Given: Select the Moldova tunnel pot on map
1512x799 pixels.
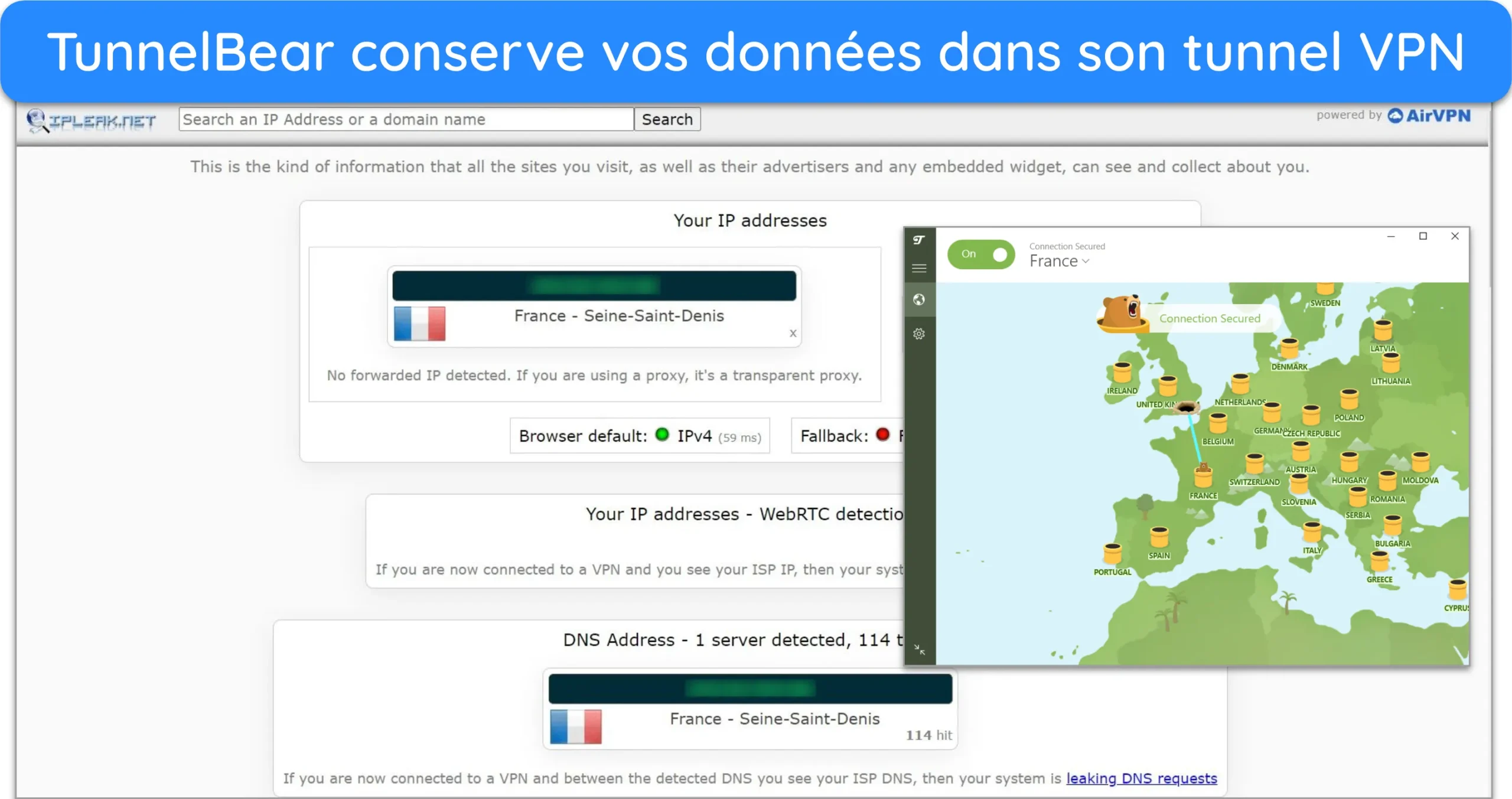Looking at the screenshot, I should point(1420,462).
